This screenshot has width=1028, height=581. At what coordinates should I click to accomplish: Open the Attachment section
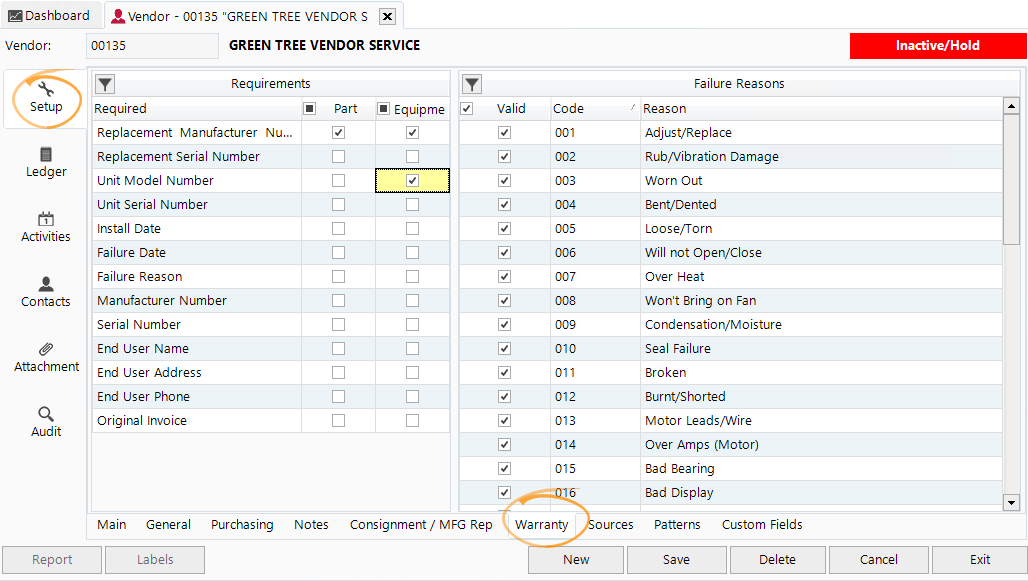point(45,357)
